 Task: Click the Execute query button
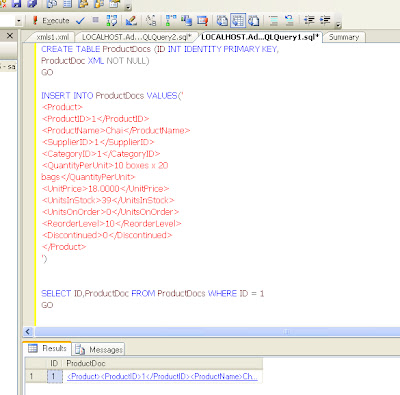(51, 21)
